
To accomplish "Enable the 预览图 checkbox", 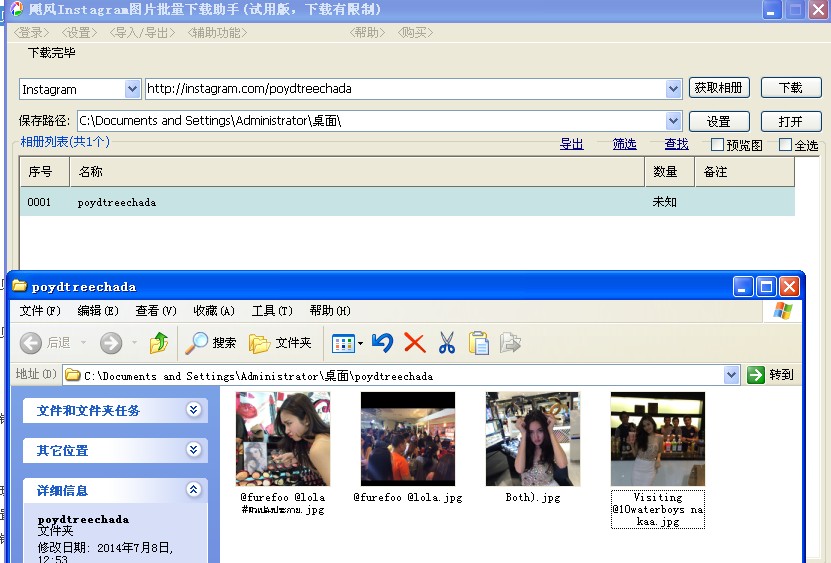I will 717,144.
